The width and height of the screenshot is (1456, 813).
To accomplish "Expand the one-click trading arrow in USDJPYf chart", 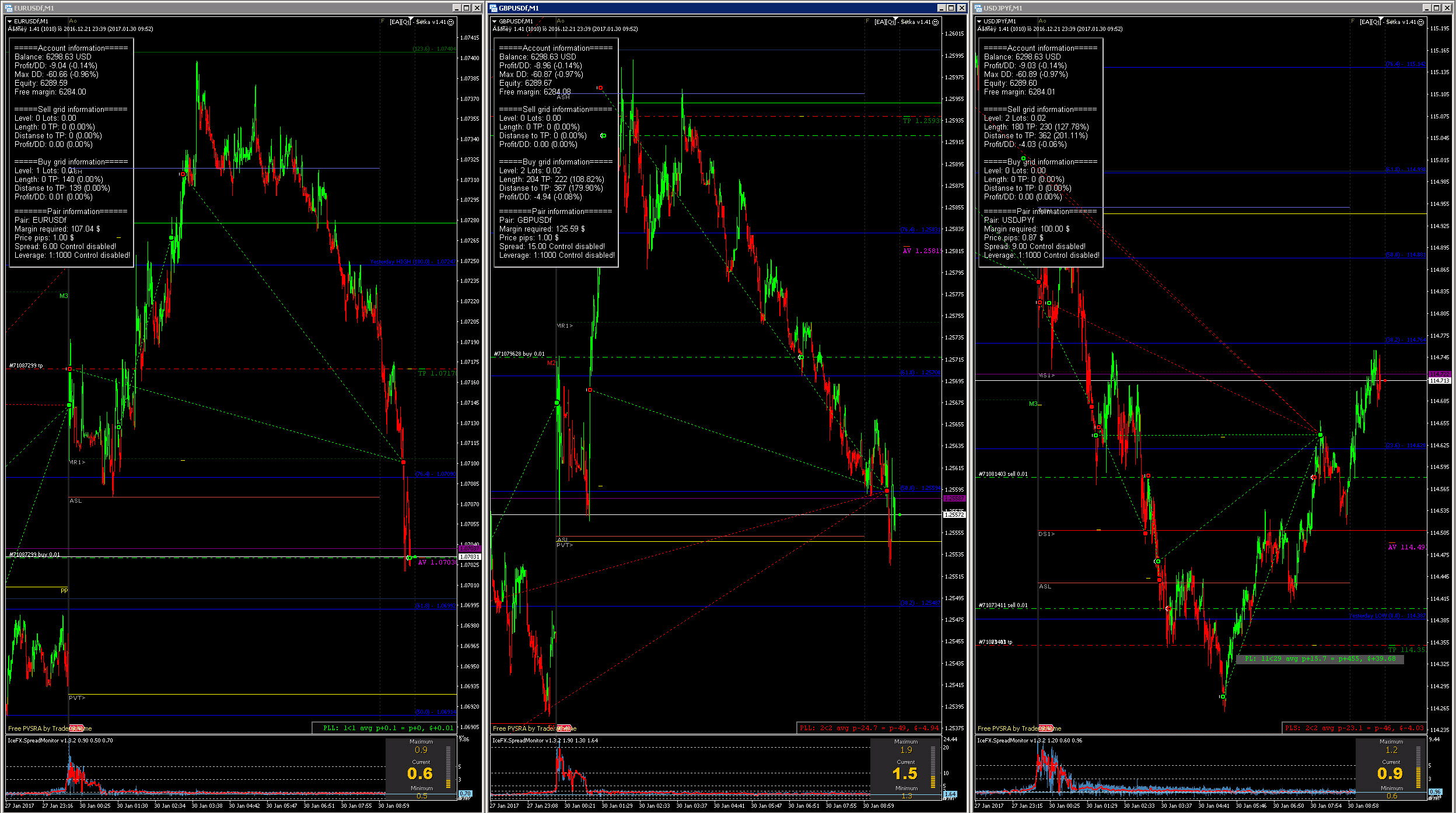I will click(x=979, y=22).
